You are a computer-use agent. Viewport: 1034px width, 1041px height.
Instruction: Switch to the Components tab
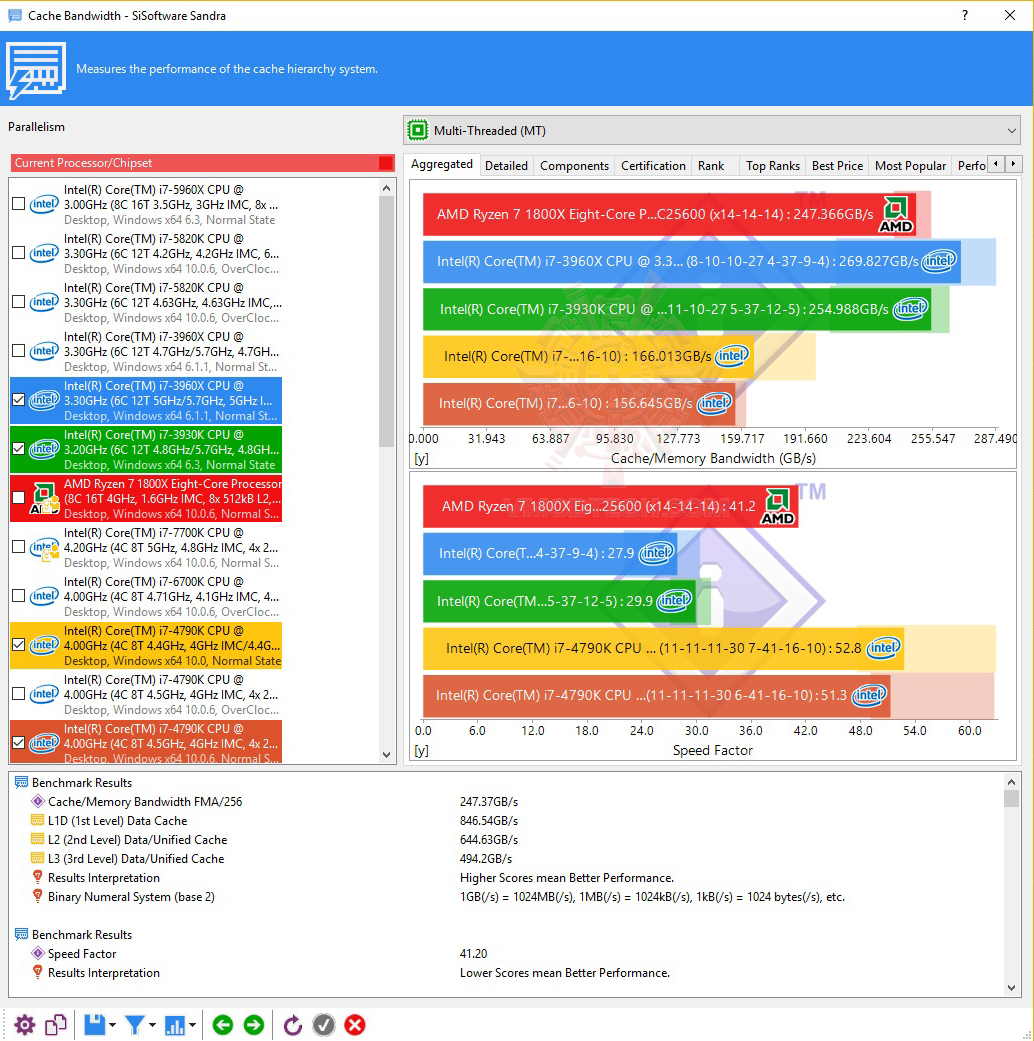[574, 166]
